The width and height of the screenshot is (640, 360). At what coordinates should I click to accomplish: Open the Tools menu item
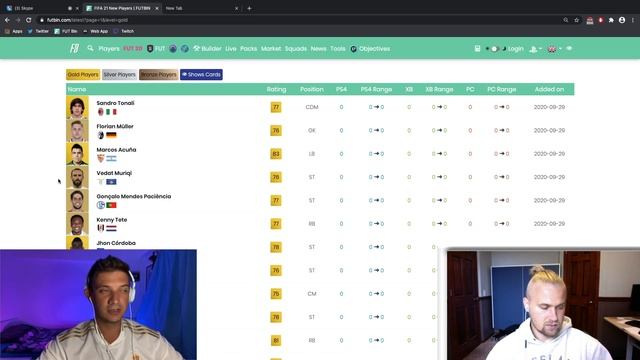click(338, 49)
